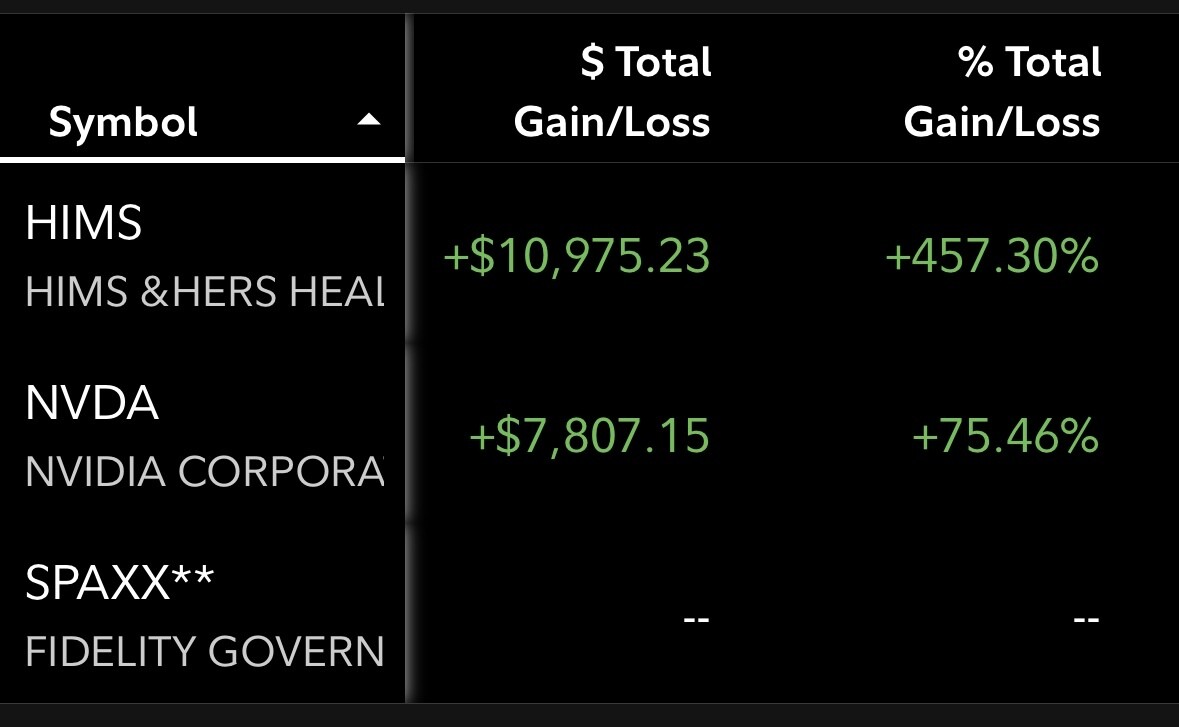Click NVDA percent gain +75.46%

[1006, 436]
